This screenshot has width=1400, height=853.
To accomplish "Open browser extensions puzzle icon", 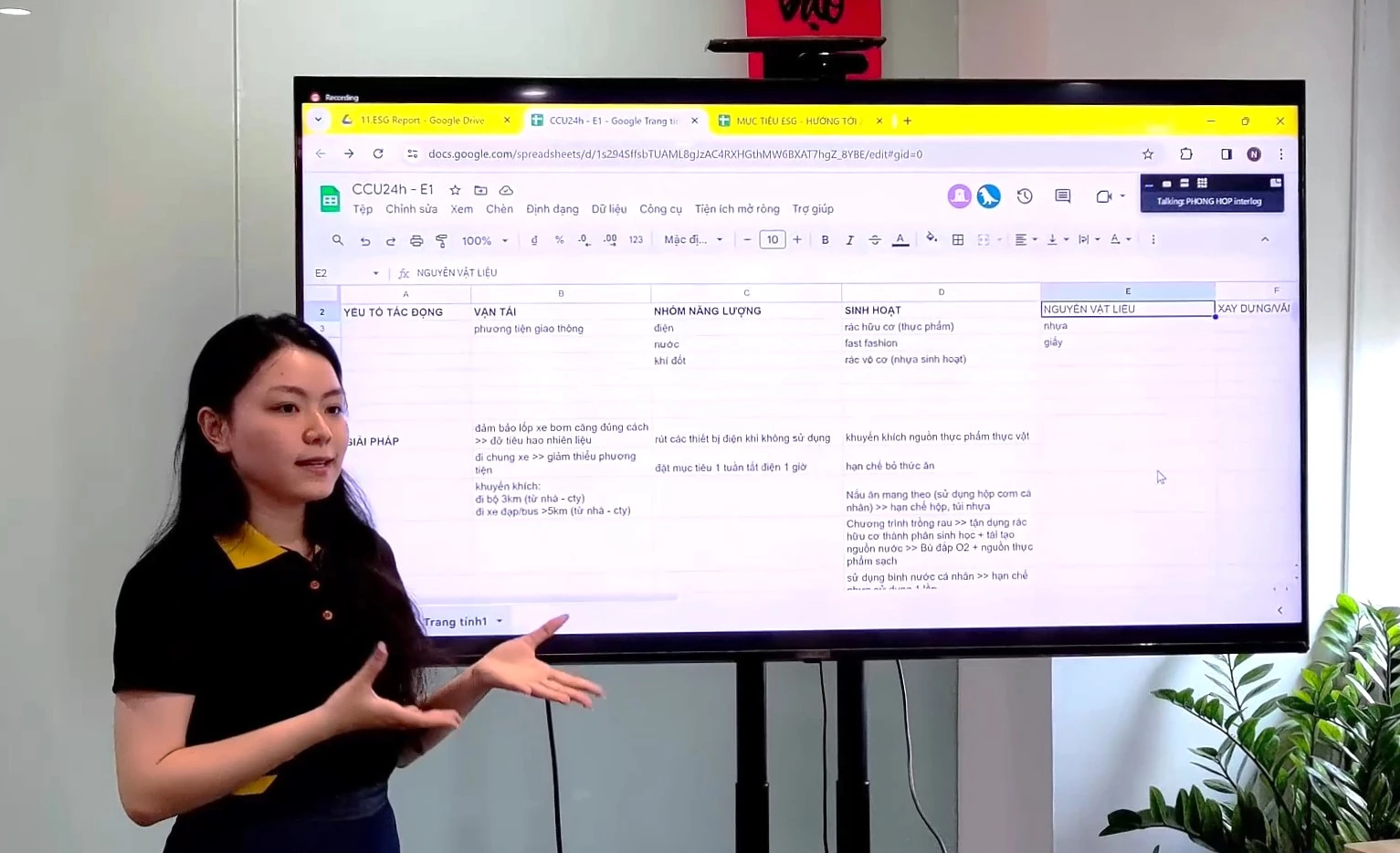I will coord(1186,154).
